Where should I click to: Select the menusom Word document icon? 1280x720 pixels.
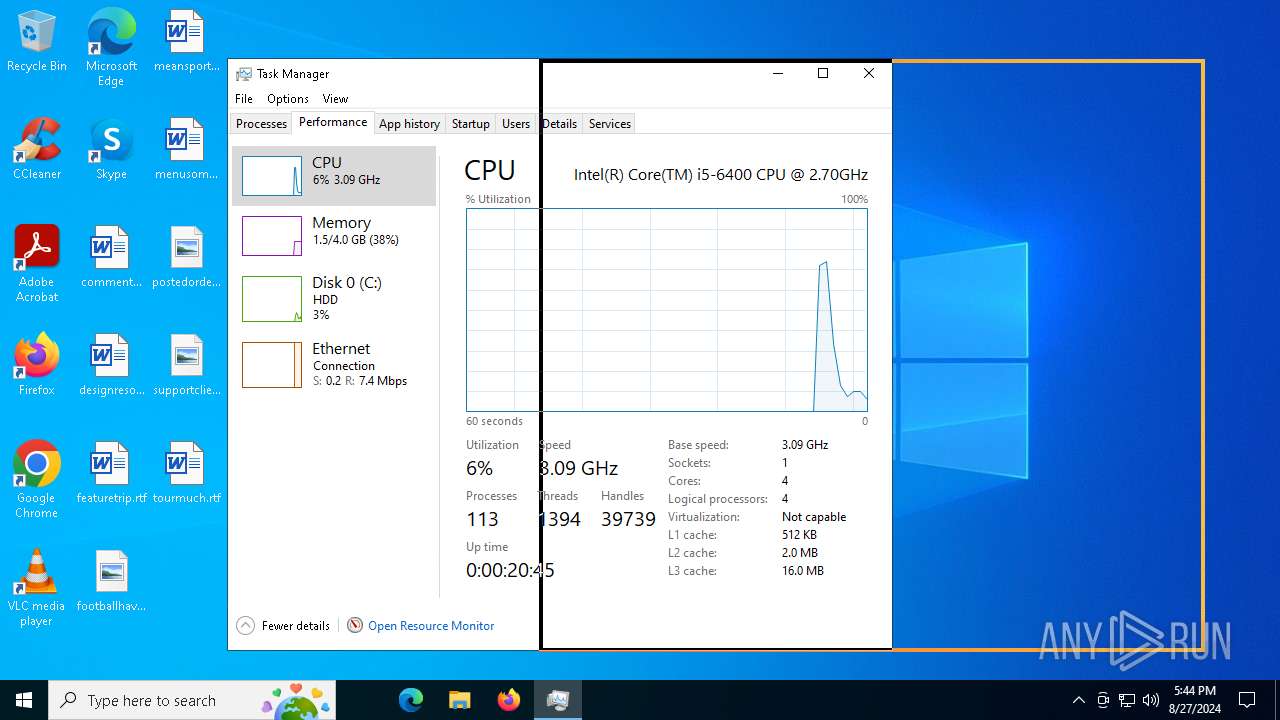click(x=186, y=149)
